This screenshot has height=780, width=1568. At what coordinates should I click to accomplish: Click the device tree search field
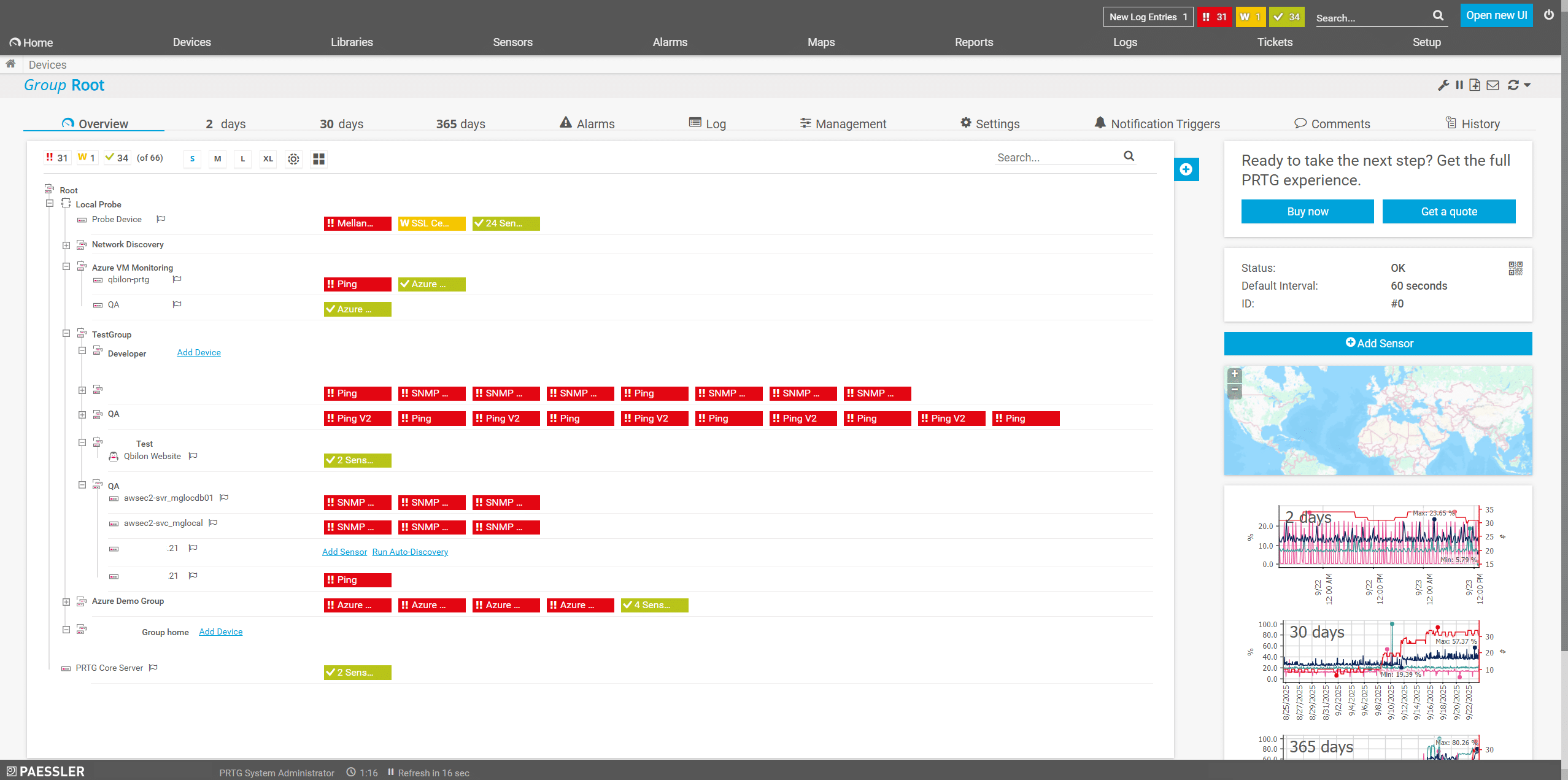1057,158
